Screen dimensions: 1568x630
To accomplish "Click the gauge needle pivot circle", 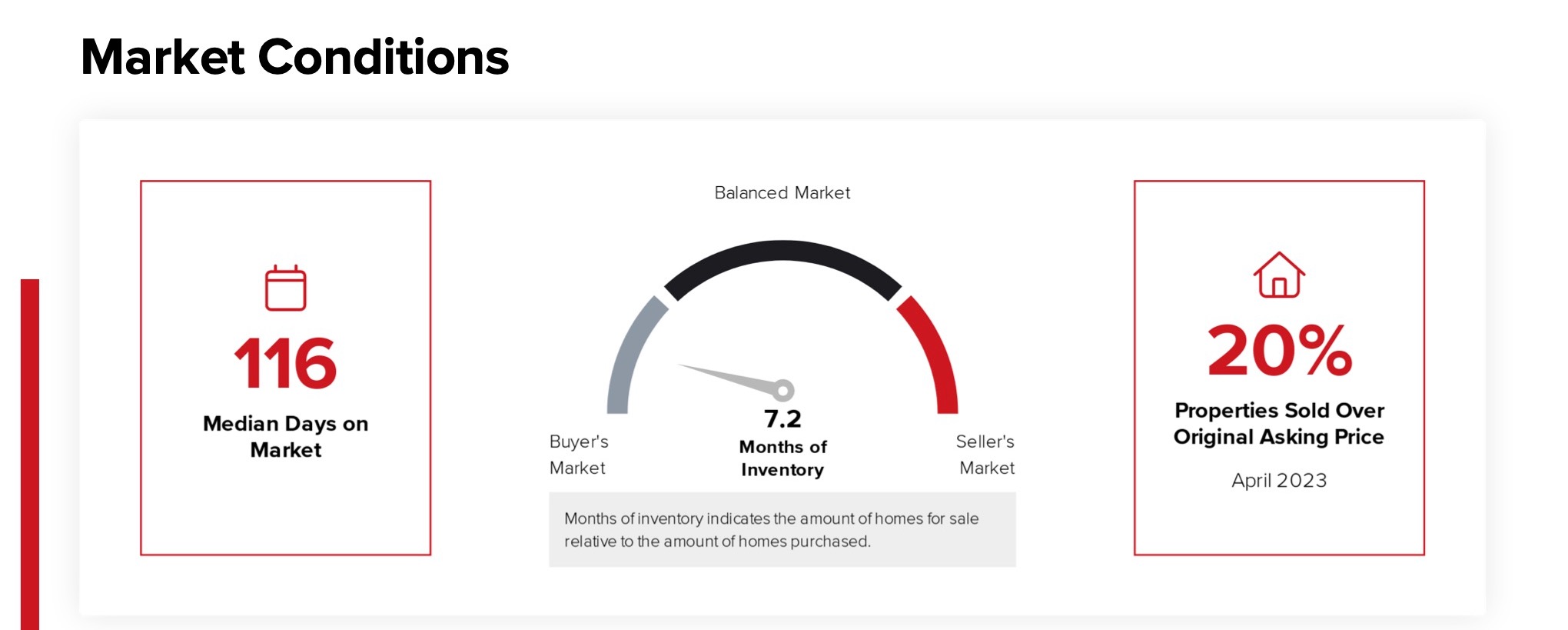I will 783,390.
